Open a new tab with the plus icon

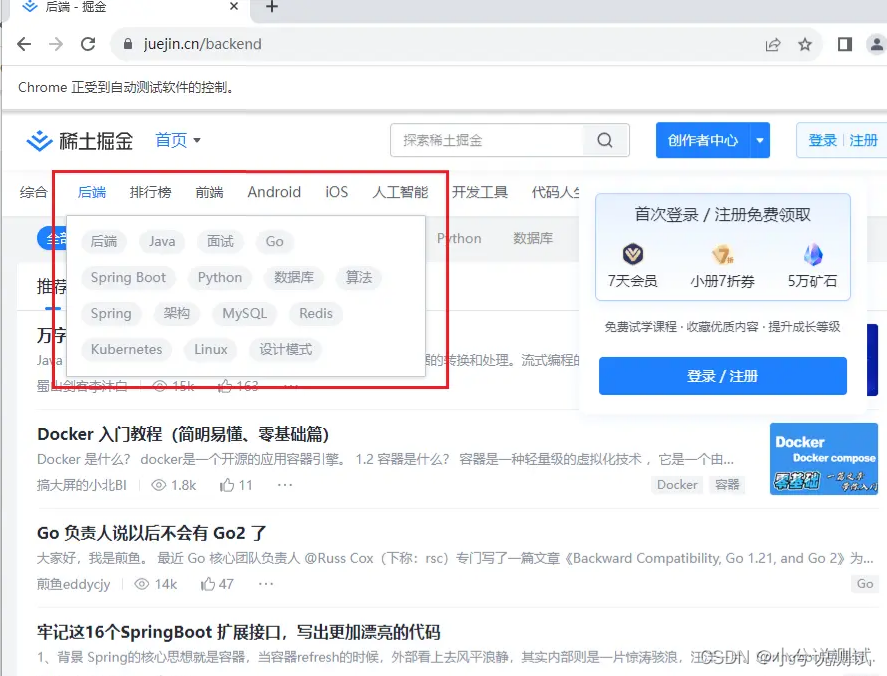tap(272, 7)
